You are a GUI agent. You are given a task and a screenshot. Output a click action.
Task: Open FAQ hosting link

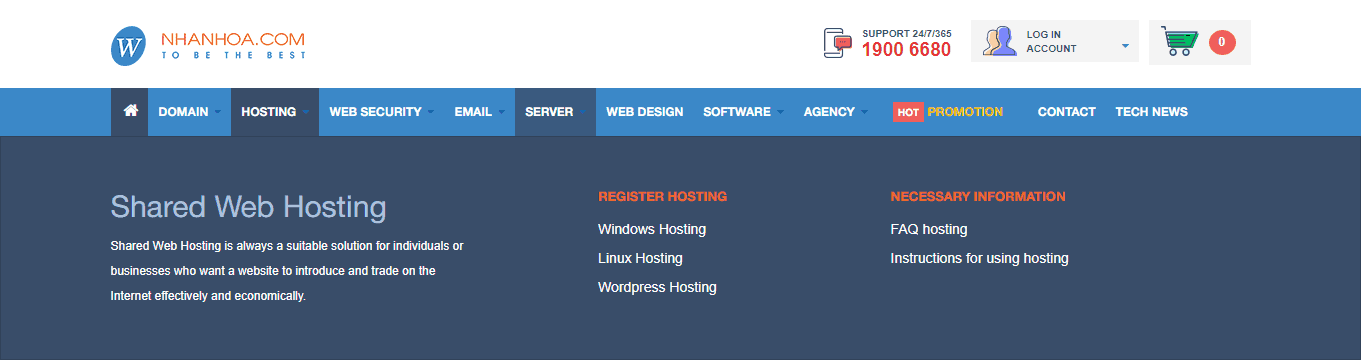(x=929, y=229)
